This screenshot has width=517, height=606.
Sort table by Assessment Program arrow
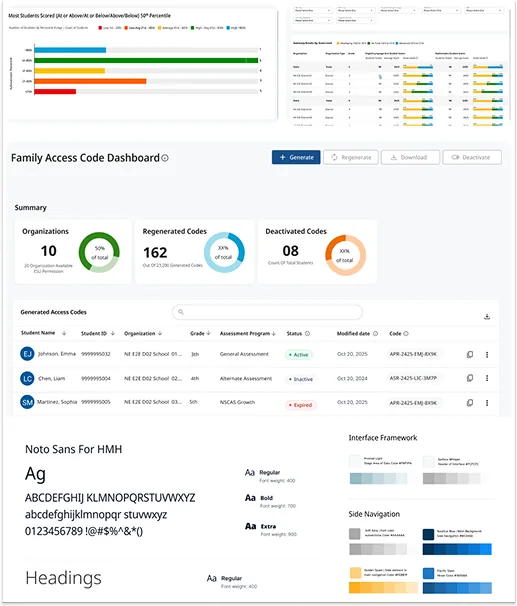point(274,333)
